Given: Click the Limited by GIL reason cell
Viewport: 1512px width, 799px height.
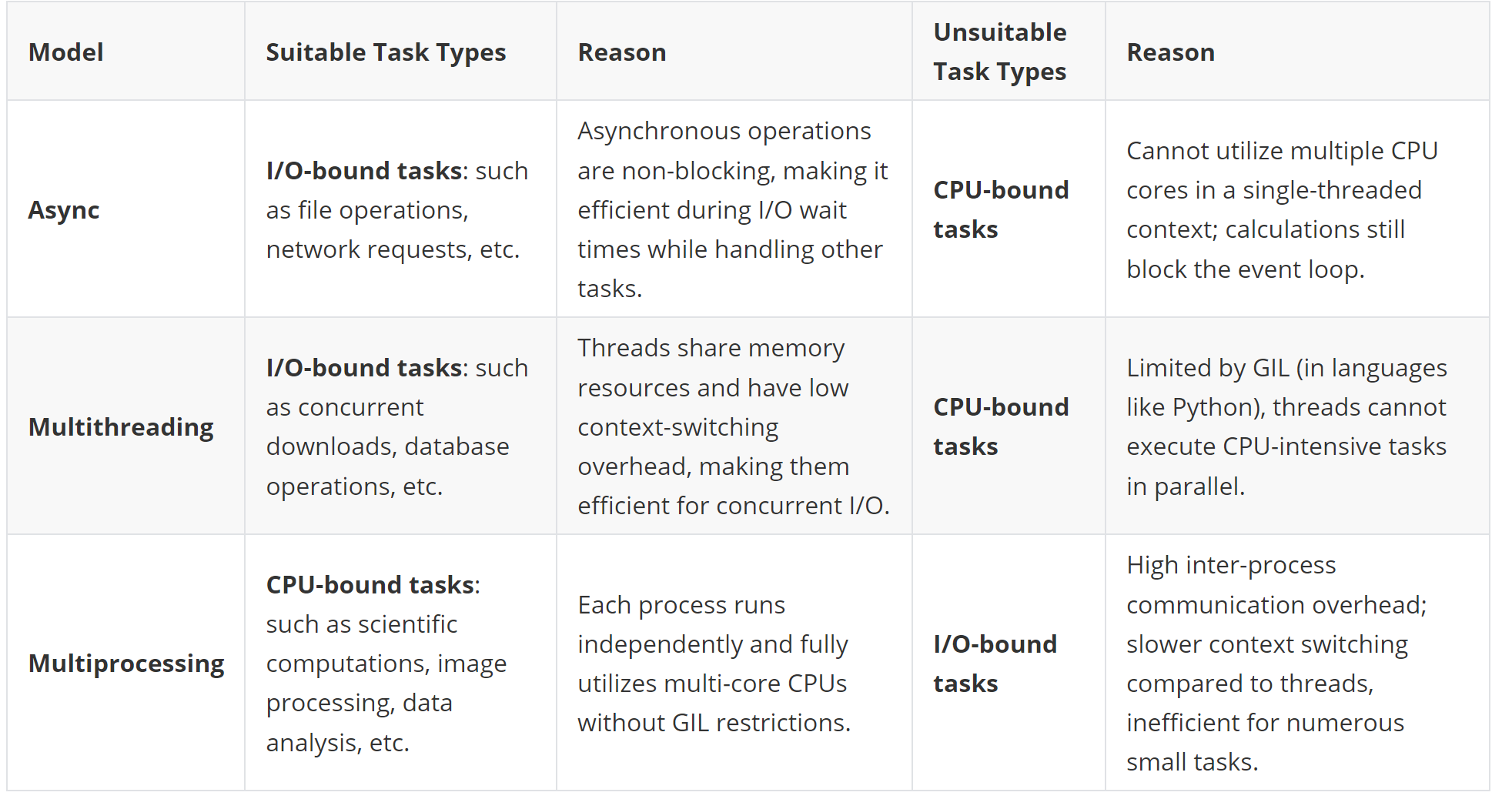Looking at the screenshot, I should (x=1297, y=426).
